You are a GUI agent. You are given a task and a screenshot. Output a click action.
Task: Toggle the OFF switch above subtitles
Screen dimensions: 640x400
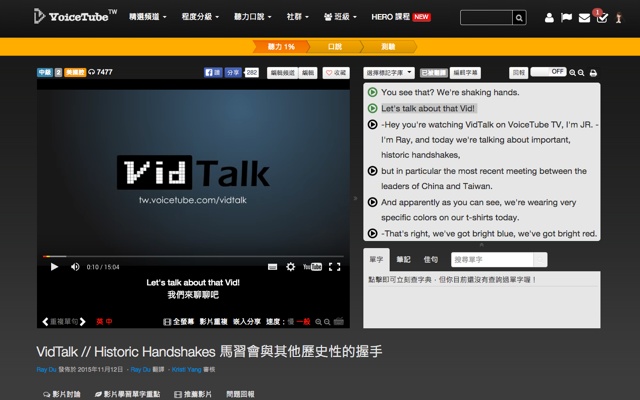(x=548, y=72)
